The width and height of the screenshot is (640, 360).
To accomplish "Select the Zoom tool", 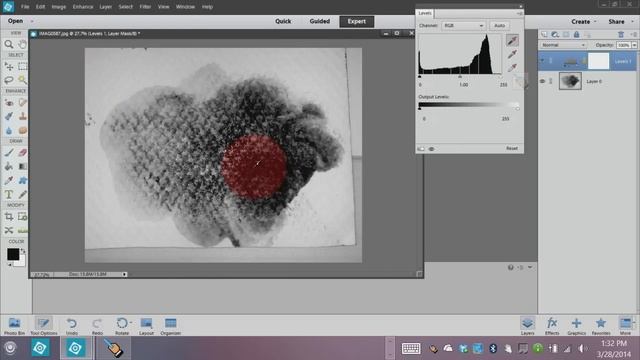I will pos(9,44).
